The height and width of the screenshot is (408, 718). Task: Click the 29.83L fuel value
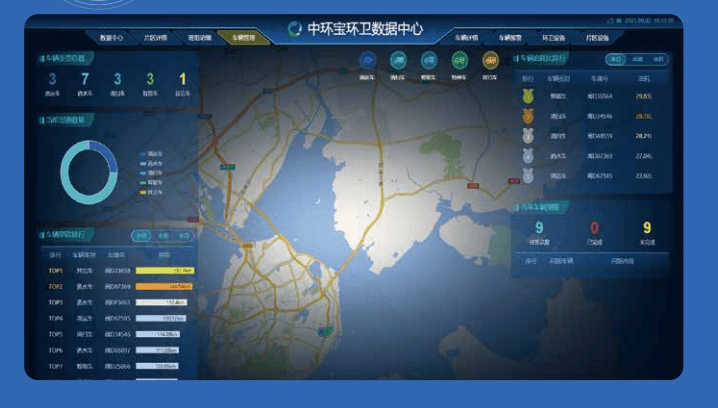click(644, 96)
